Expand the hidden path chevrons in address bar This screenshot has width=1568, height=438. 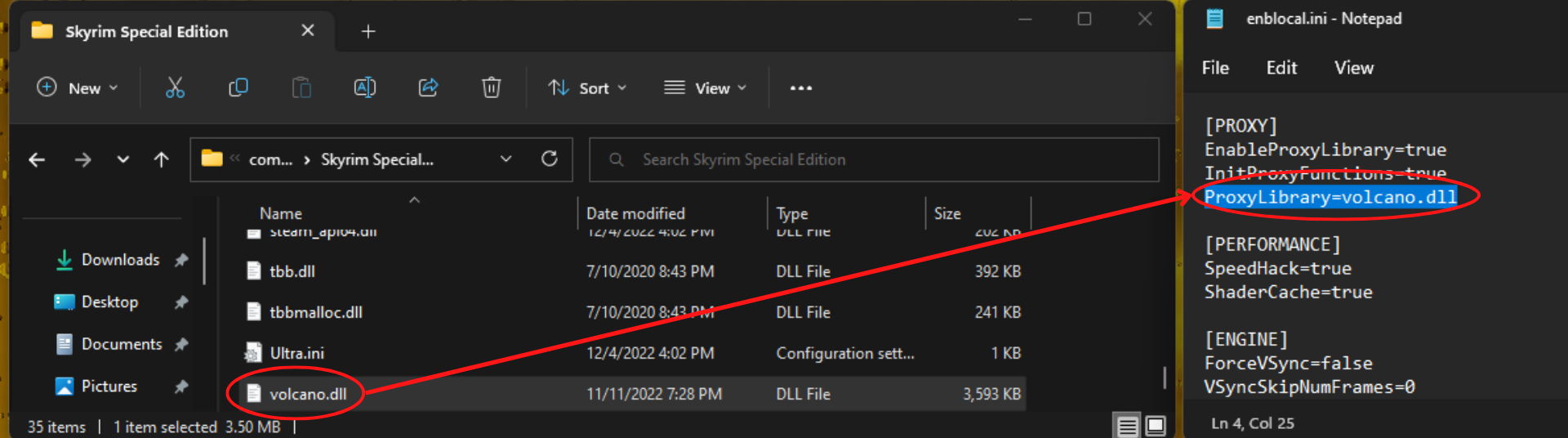click(235, 159)
